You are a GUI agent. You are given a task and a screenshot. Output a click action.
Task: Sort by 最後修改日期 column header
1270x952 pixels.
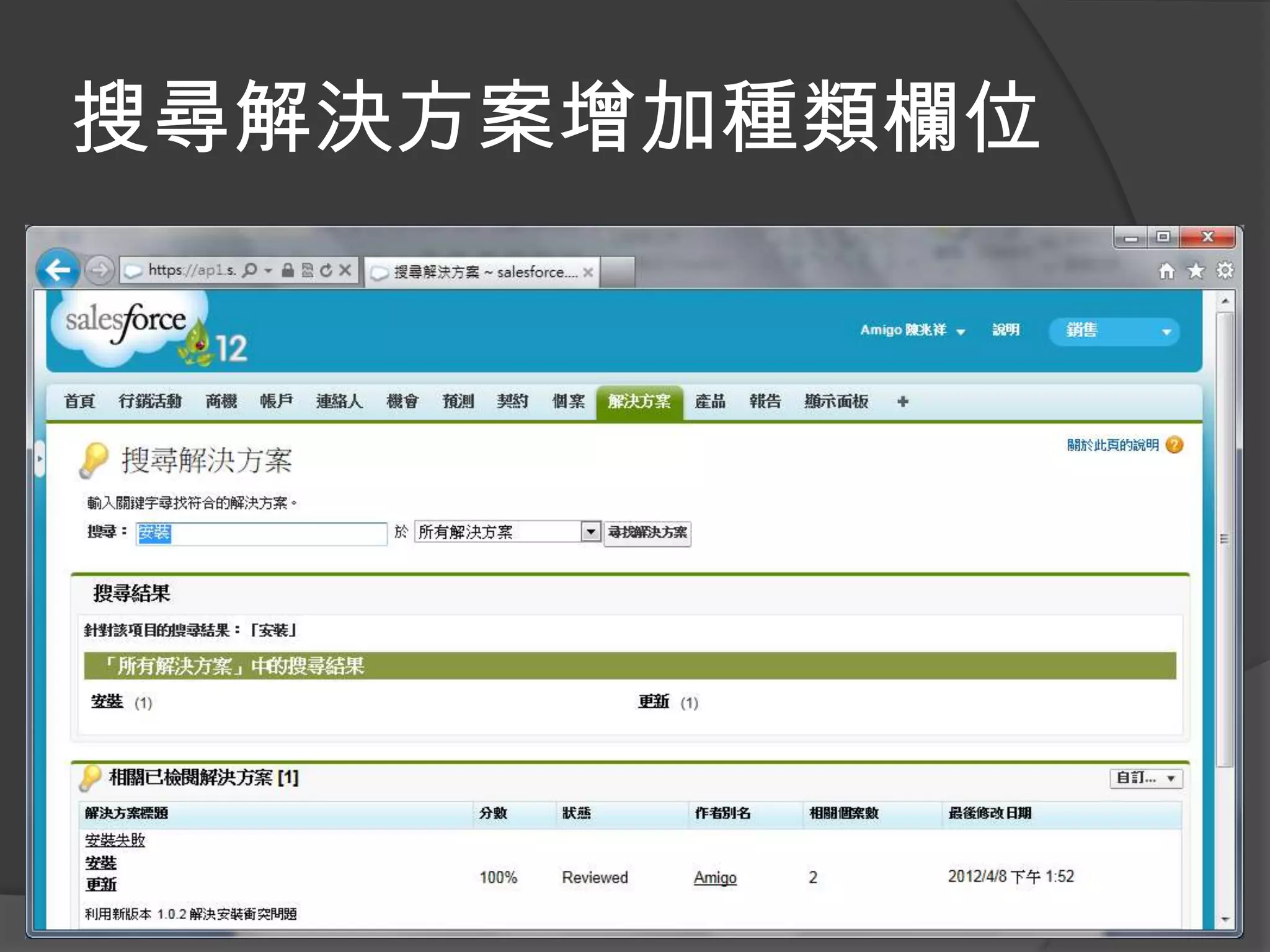(990, 813)
